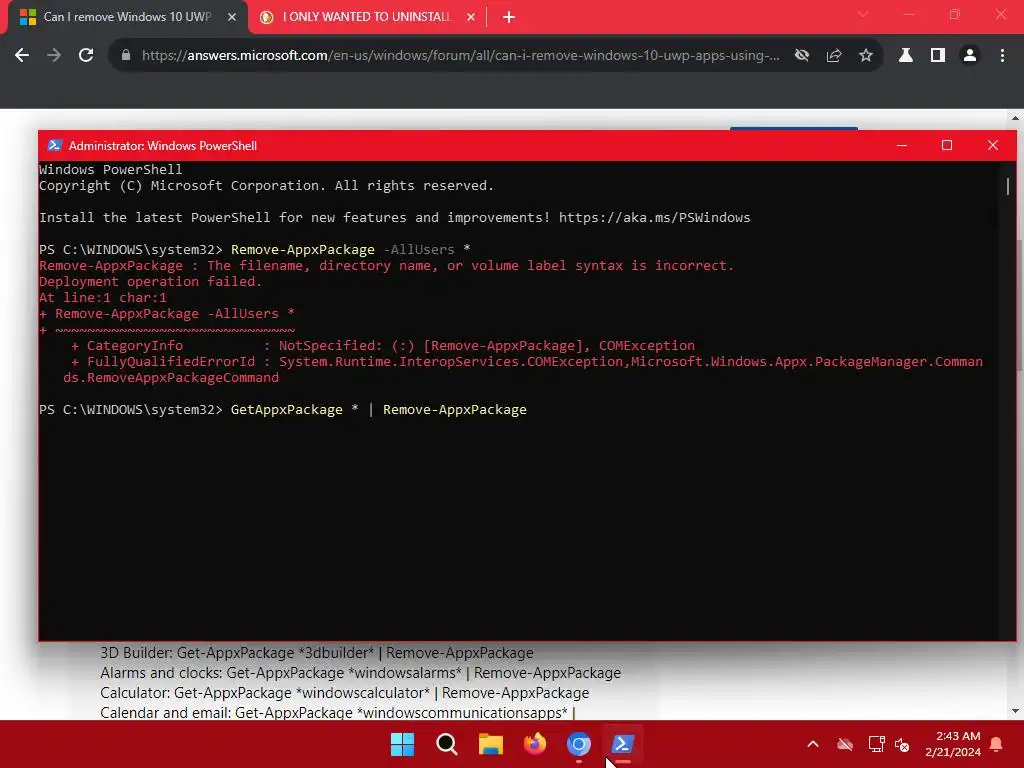Open the Windows Start menu
This screenshot has width=1024, height=768.
402,744
